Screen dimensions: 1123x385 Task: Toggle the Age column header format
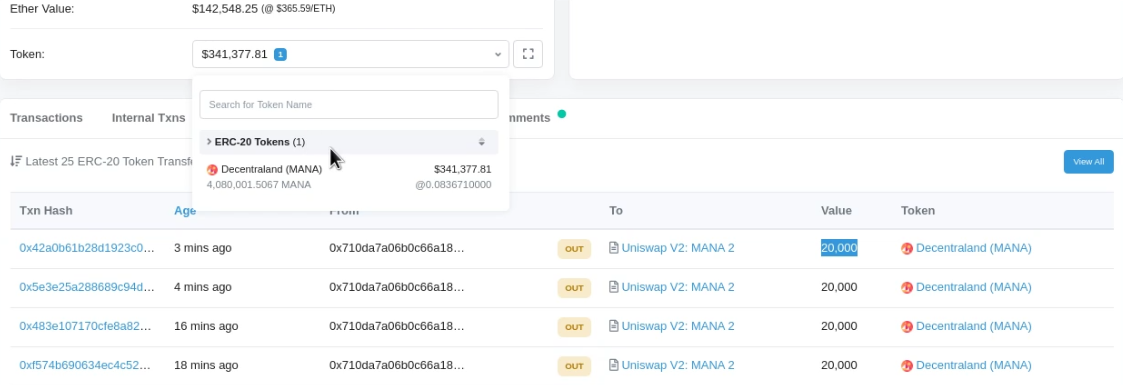tap(185, 210)
